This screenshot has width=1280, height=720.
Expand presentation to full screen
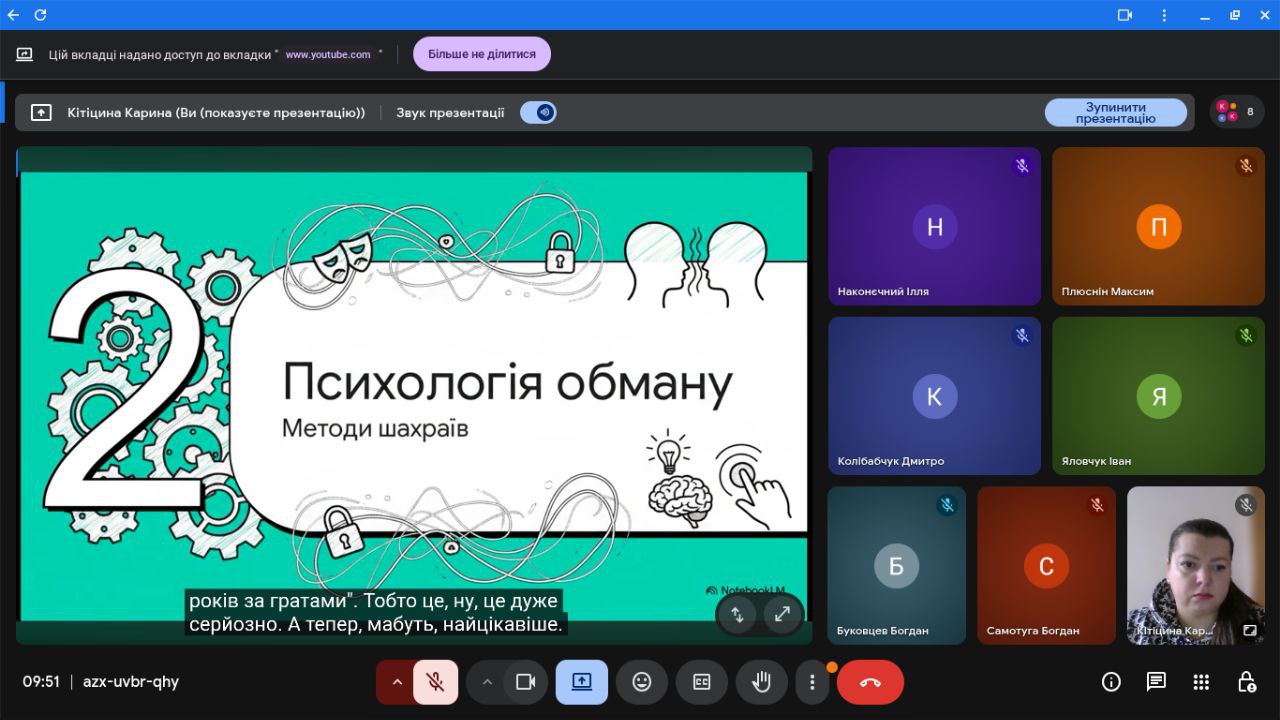tap(783, 614)
